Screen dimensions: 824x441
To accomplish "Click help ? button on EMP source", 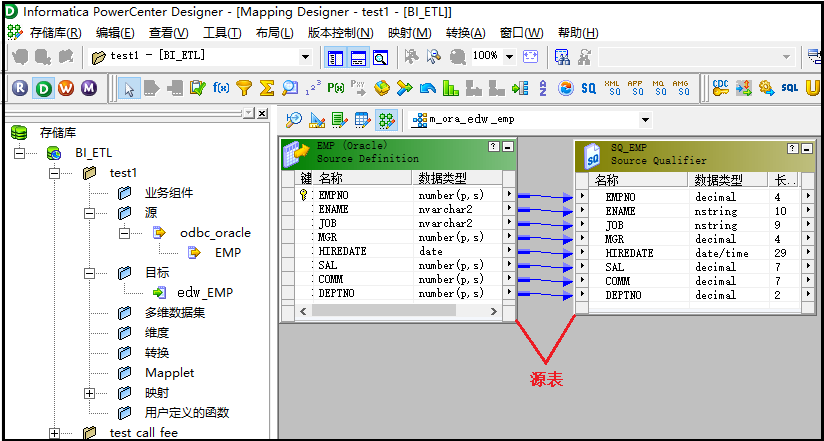I will [494, 147].
